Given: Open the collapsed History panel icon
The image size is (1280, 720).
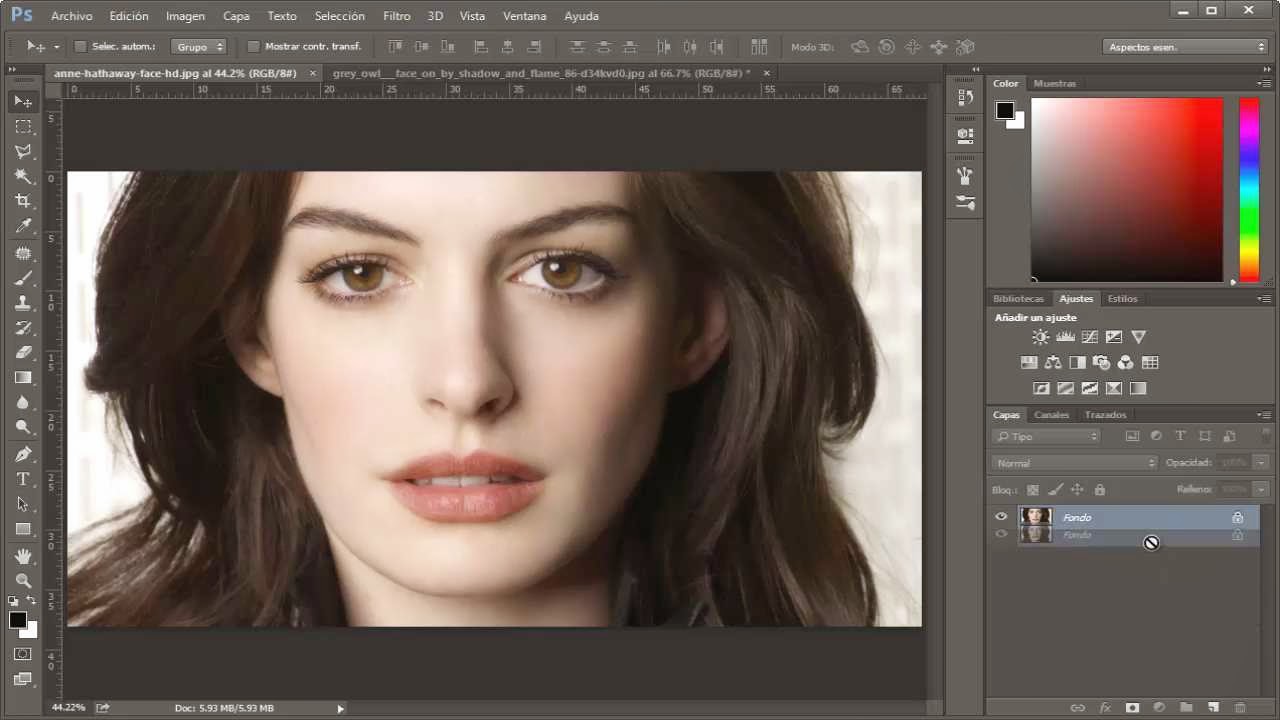Looking at the screenshot, I should (x=965, y=97).
